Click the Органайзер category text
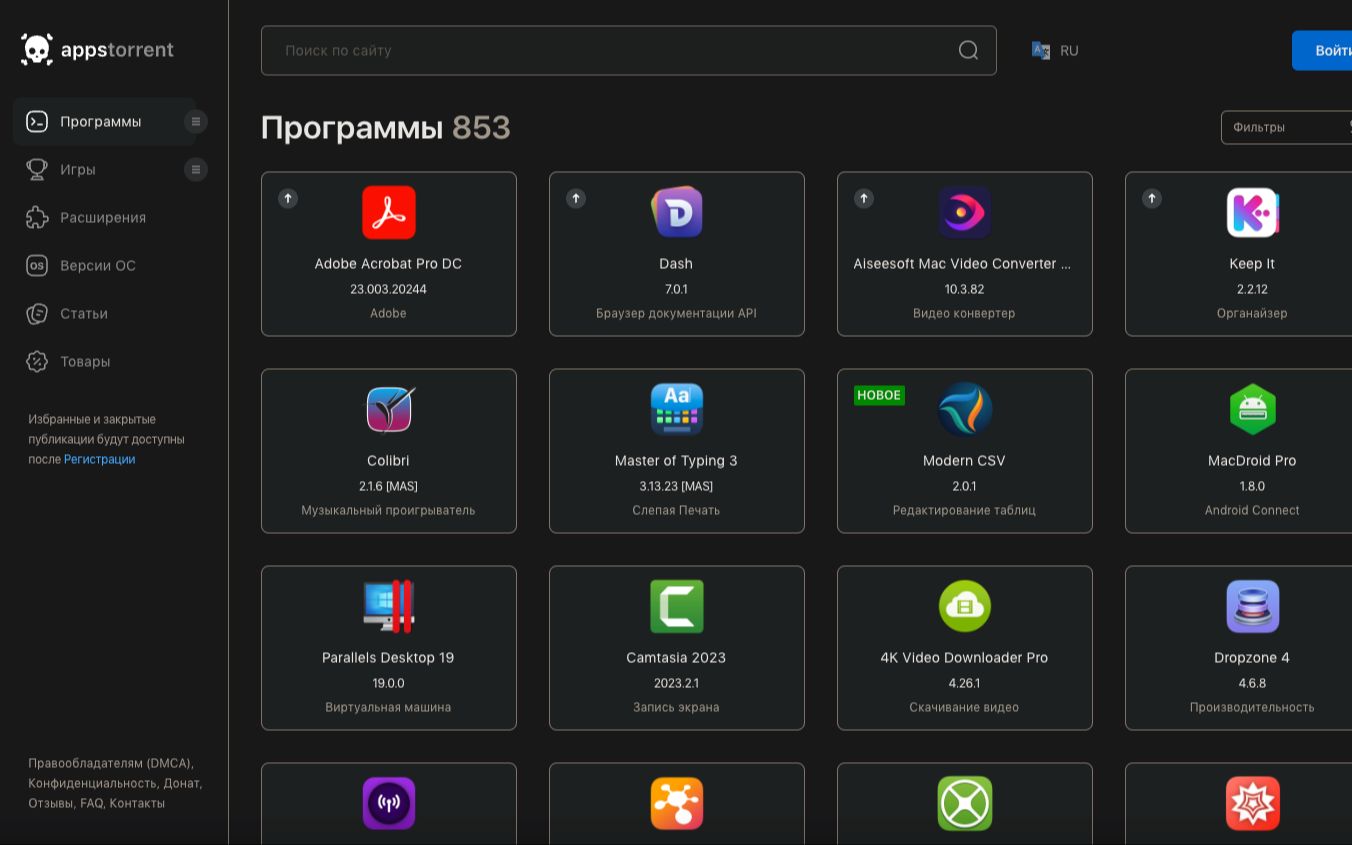 coord(1252,313)
